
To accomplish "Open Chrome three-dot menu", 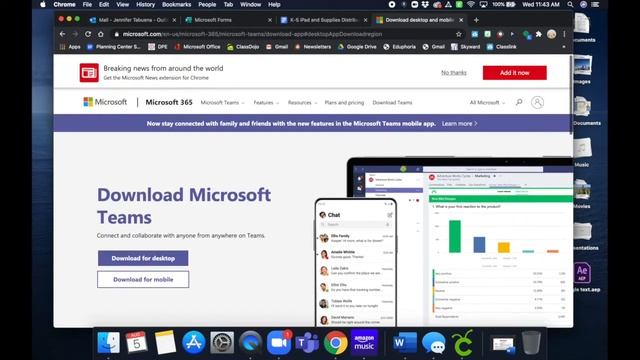I will (564, 34).
